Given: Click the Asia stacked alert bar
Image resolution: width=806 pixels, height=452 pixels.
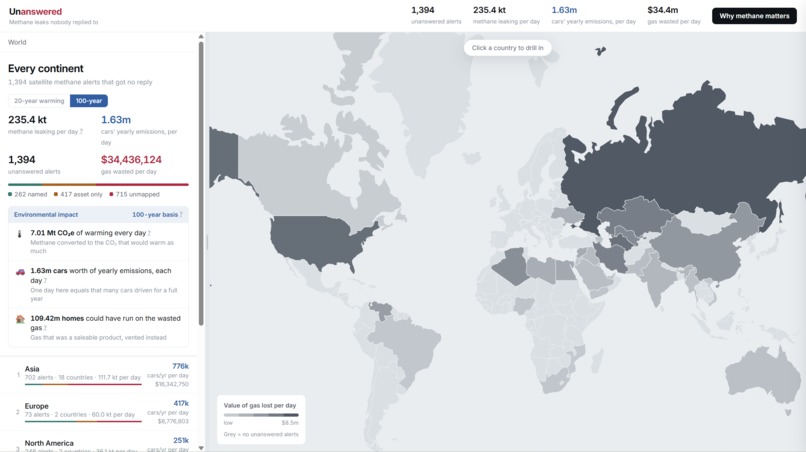Looking at the screenshot, I should 83,384.
